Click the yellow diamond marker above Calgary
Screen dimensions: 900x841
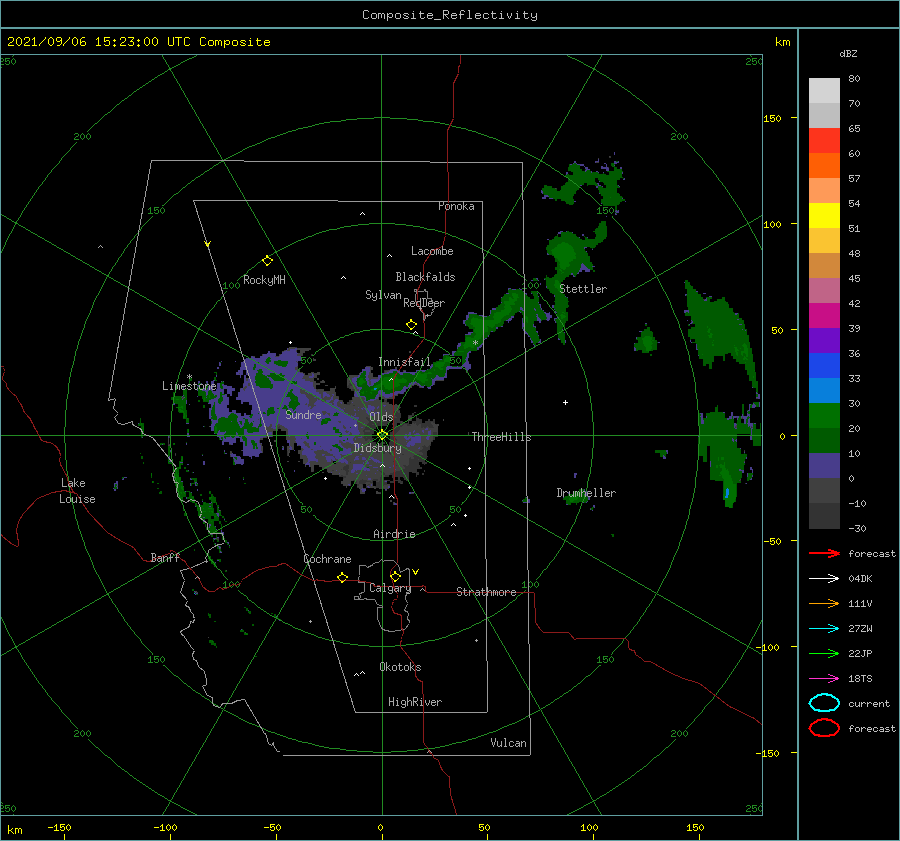coord(395,576)
